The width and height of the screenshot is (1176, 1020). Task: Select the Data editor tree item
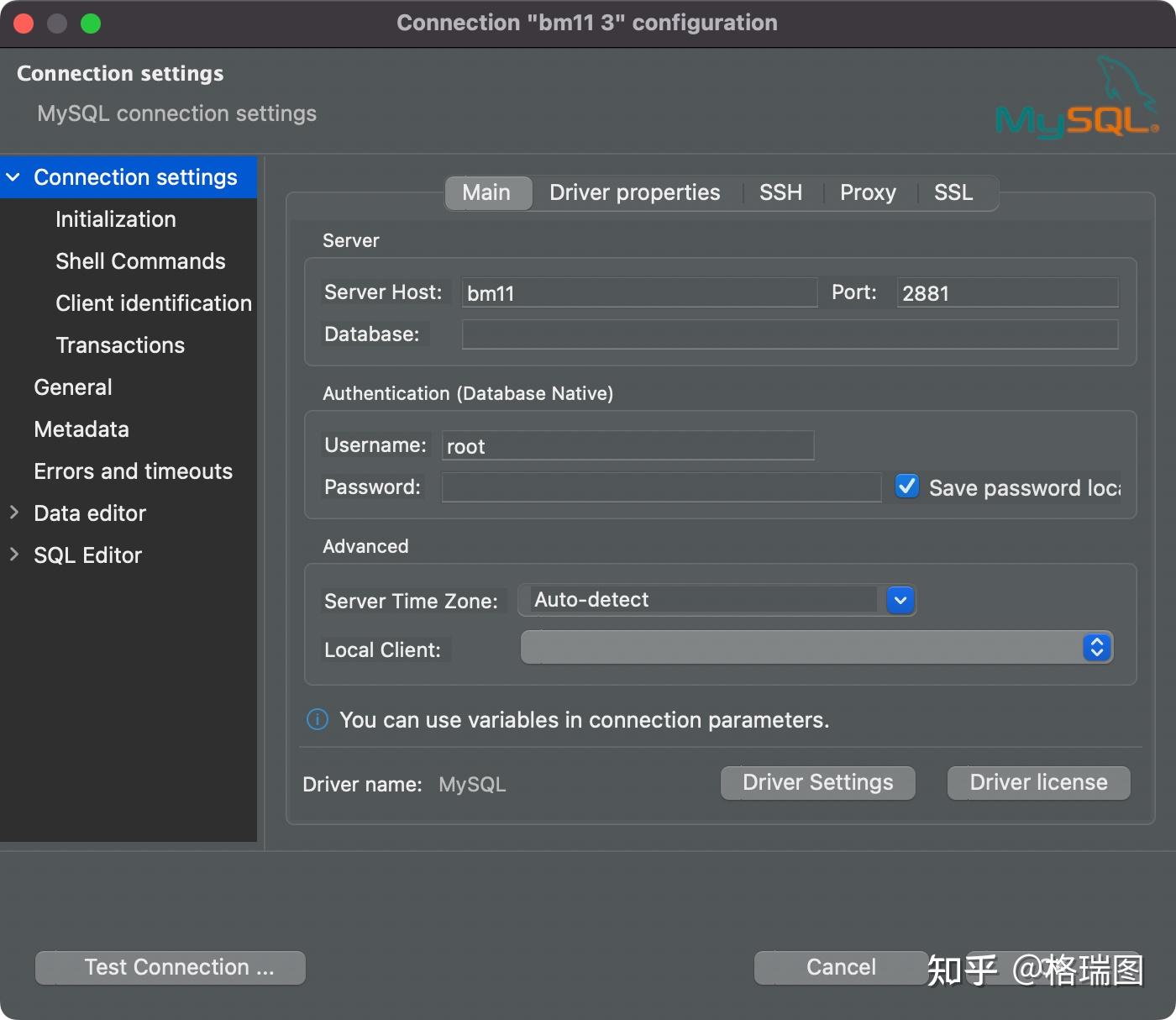129,513
